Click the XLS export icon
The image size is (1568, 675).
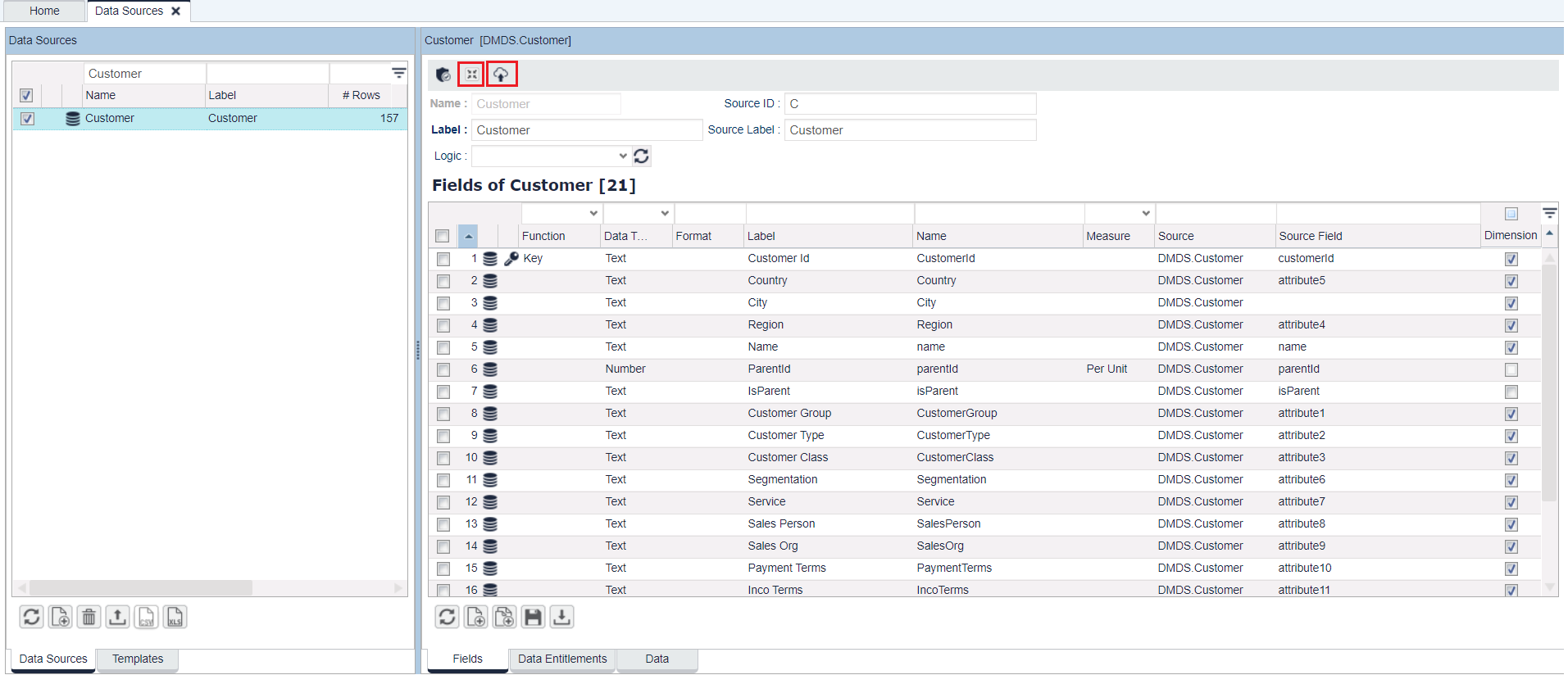pos(175,617)
